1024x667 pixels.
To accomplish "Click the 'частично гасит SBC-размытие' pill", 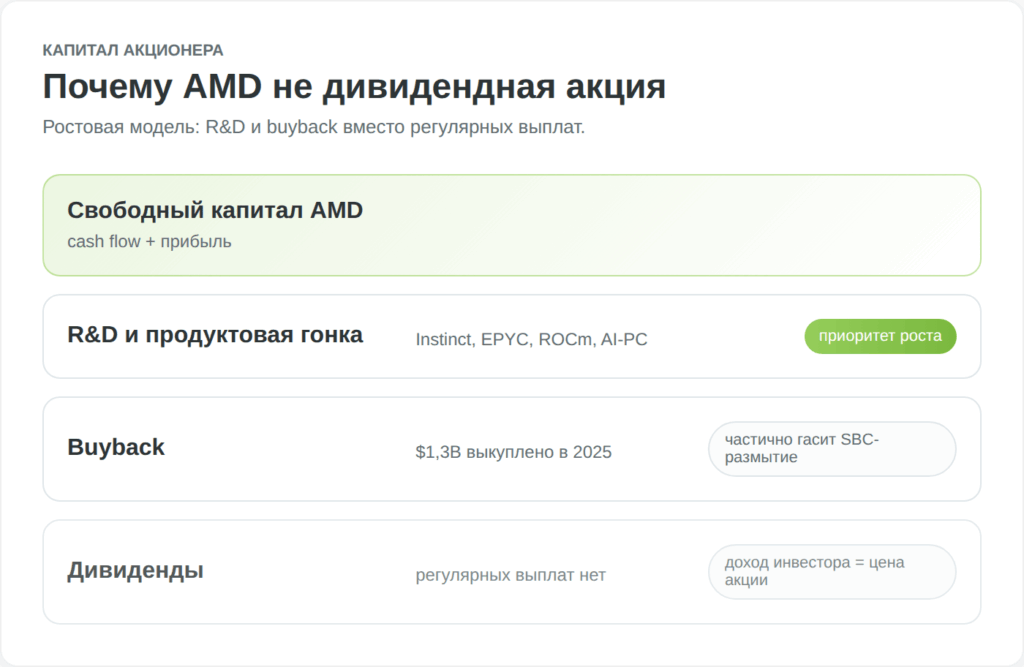I will coord(832,449).
